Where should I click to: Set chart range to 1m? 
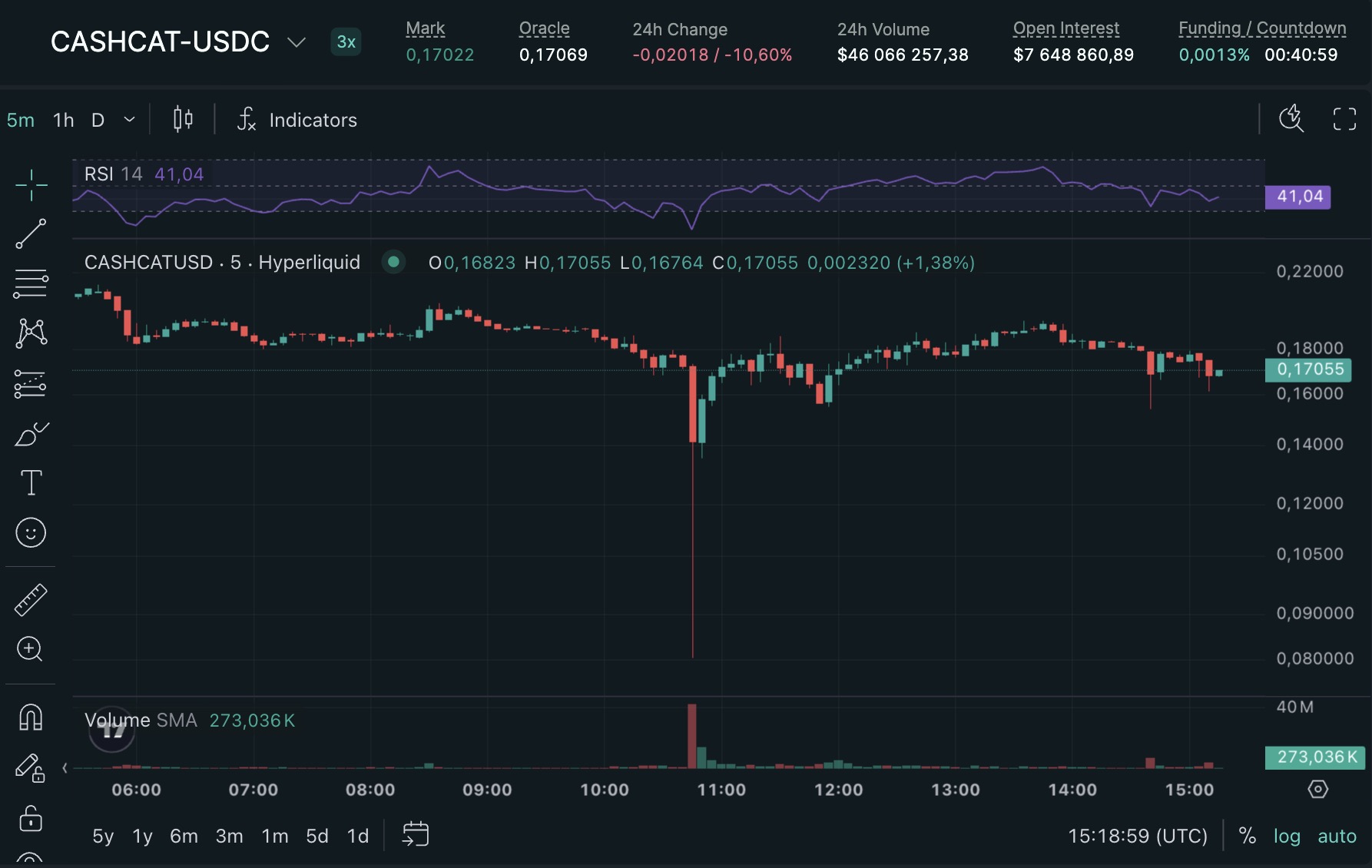click(x=275, y=836)
